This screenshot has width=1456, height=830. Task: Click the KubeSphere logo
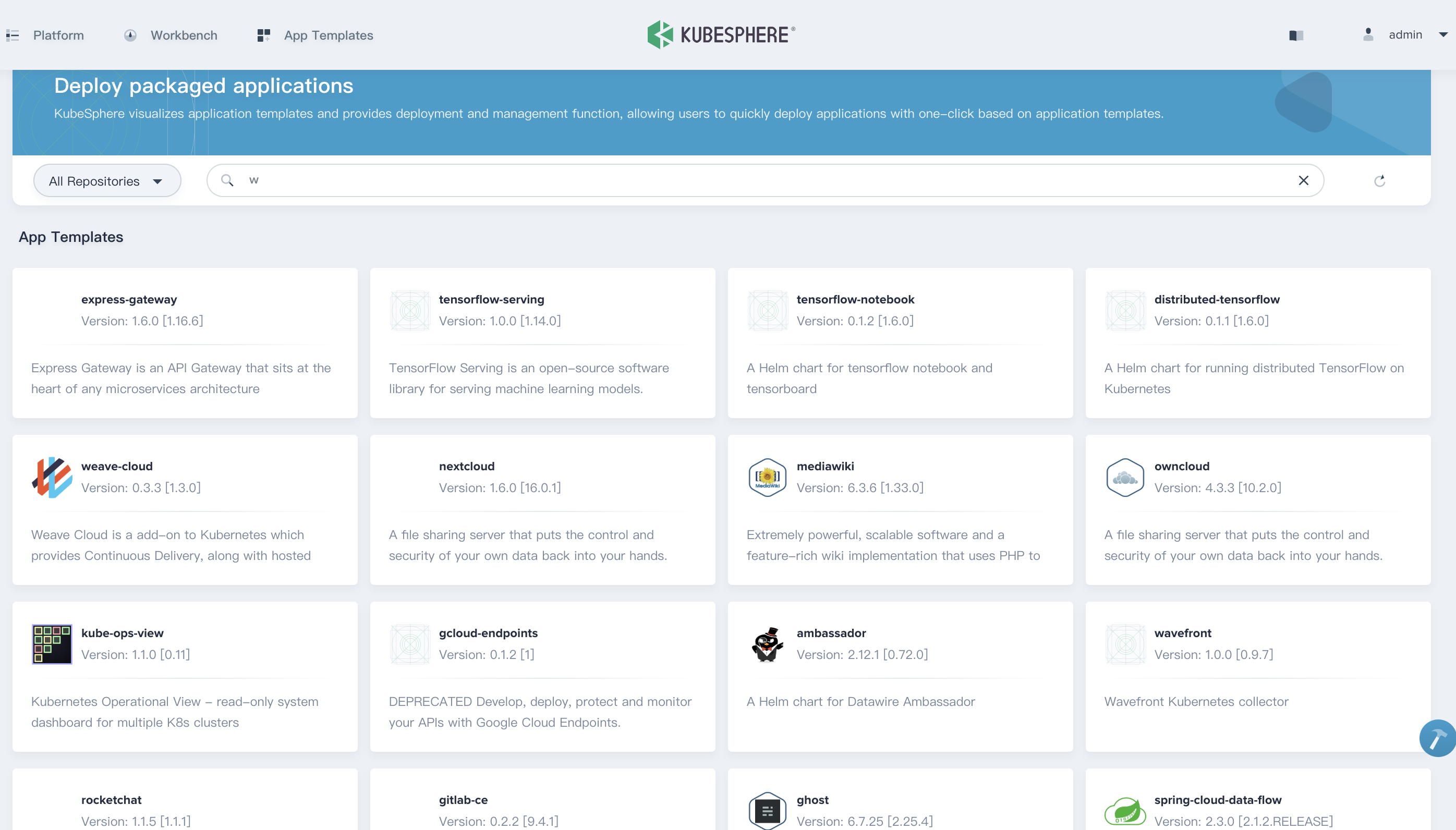[721, 35]
